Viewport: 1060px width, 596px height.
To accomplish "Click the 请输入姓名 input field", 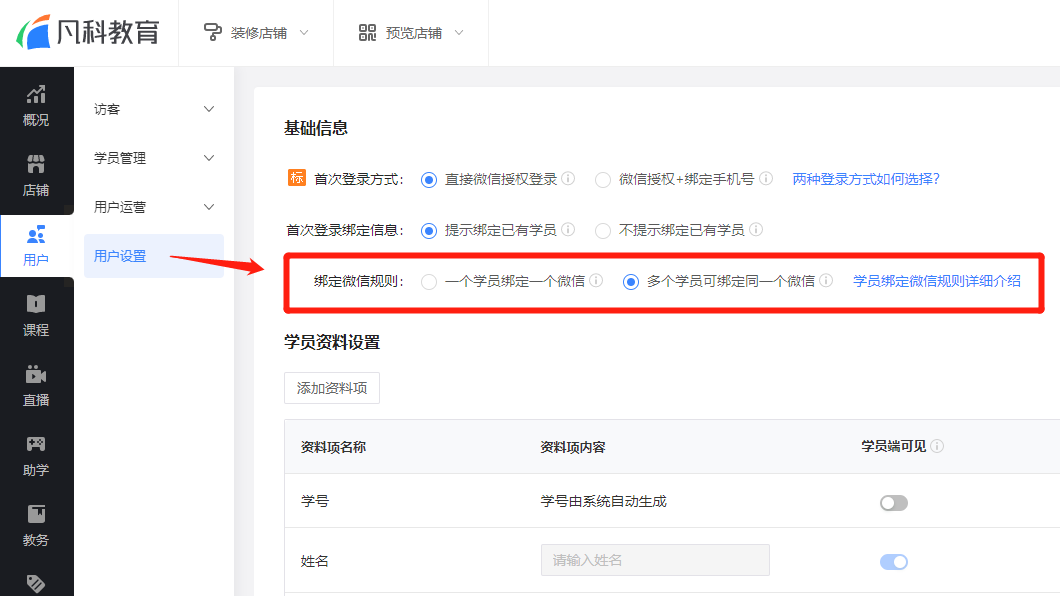I will point(655,560).
